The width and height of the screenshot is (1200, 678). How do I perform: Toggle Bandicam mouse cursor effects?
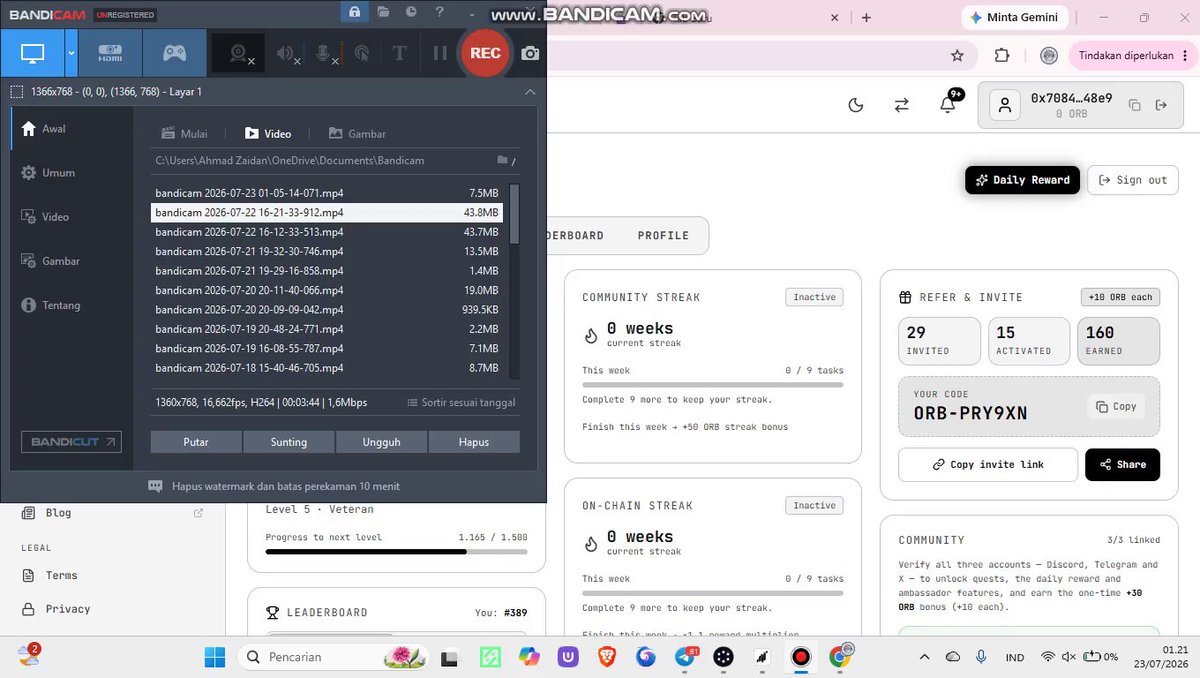pos(363,54)
